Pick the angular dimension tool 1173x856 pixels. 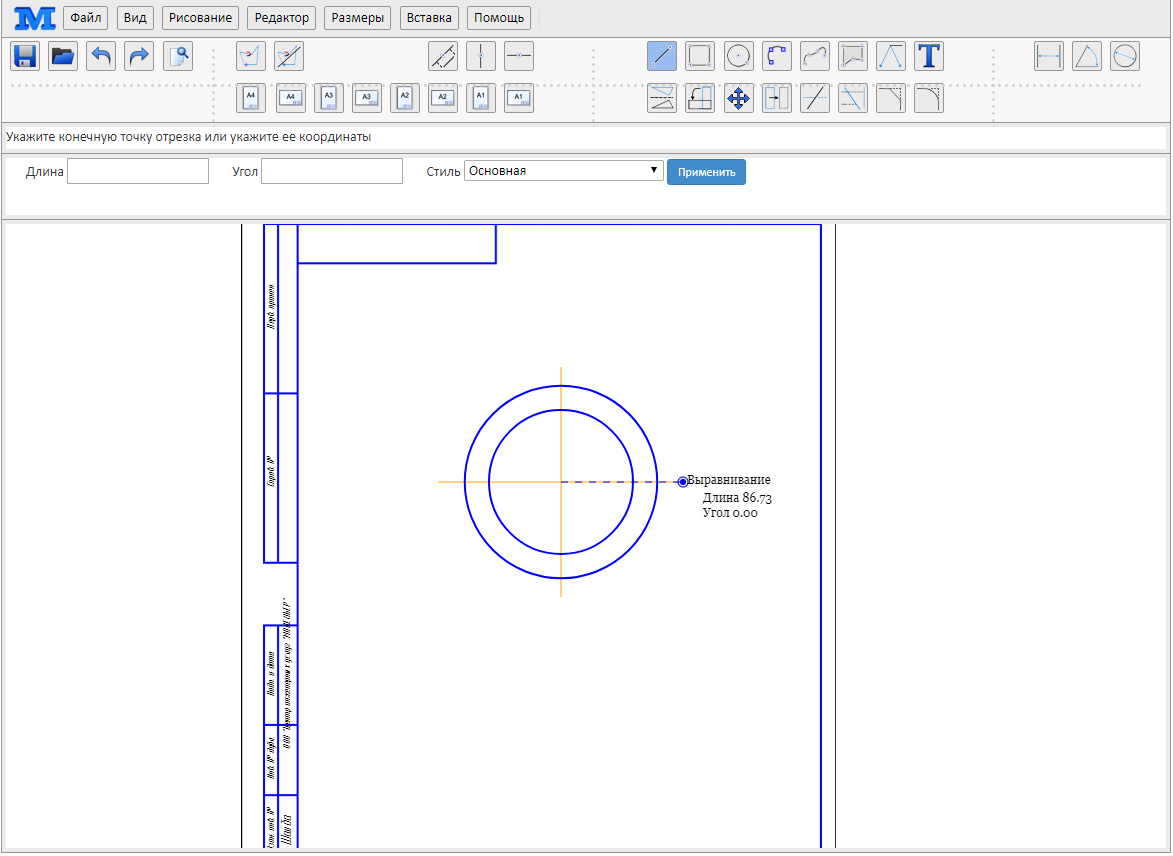(x=1087, y=56)
